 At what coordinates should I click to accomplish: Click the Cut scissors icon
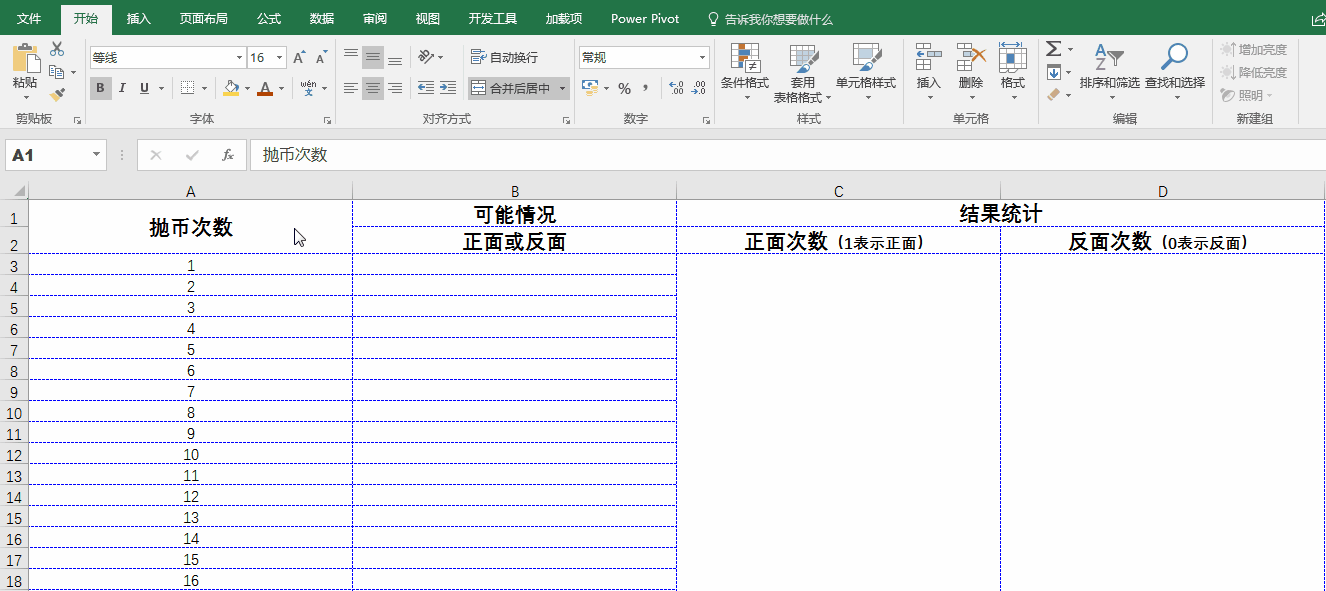[x=57, y=49]
